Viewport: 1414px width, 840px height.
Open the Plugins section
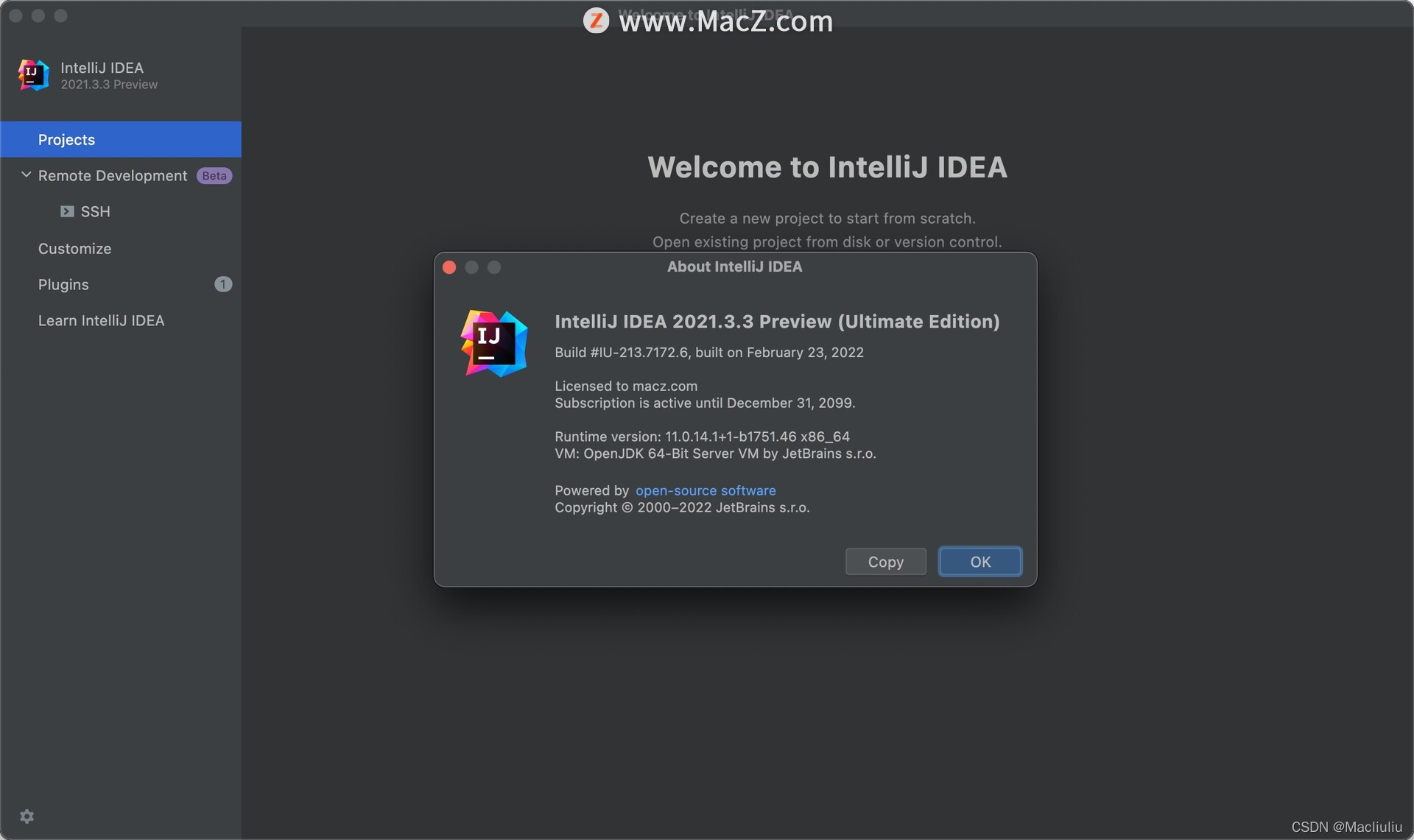63,285
